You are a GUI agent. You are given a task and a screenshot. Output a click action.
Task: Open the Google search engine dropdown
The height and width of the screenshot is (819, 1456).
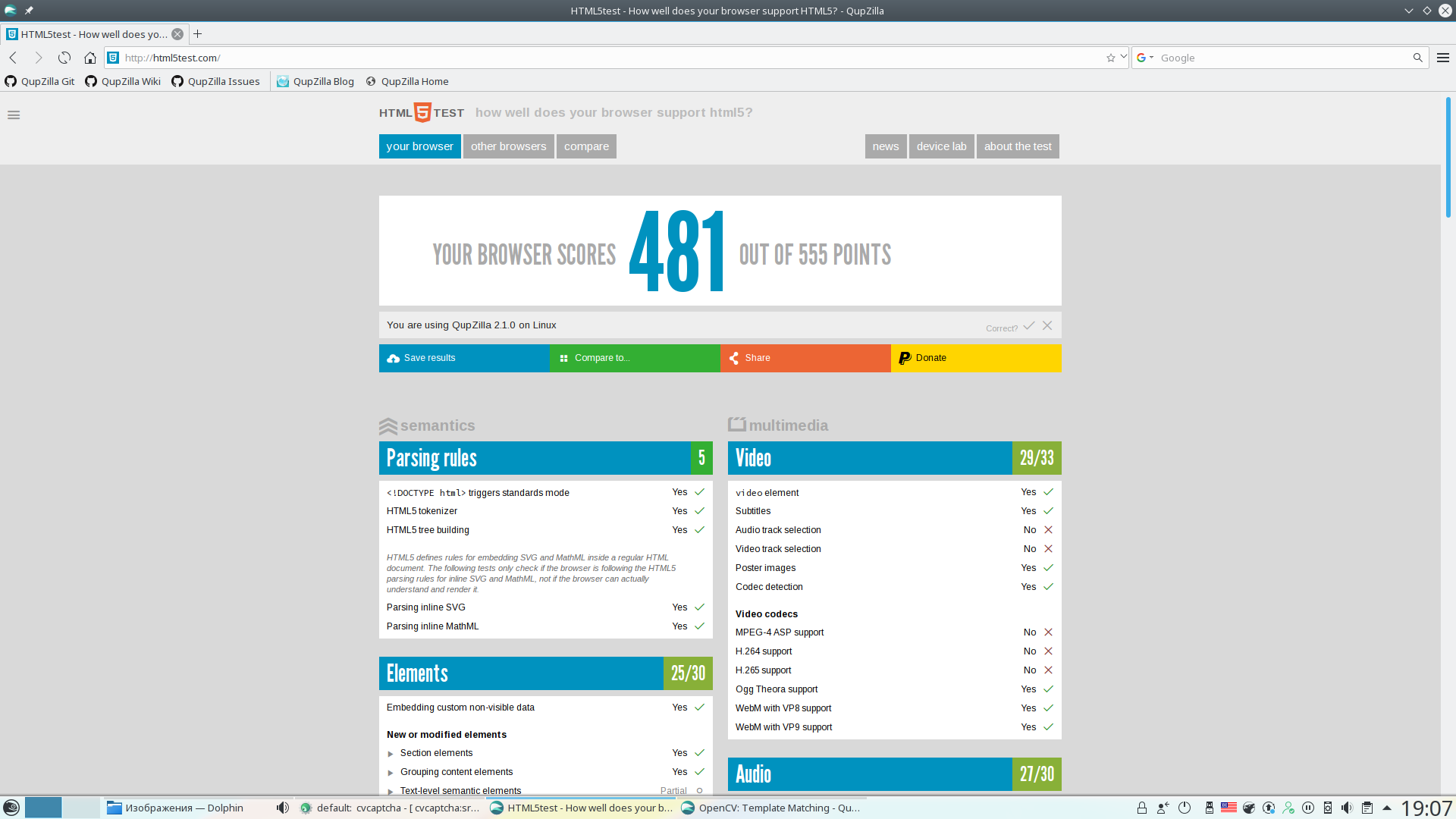click(1145, 58)
